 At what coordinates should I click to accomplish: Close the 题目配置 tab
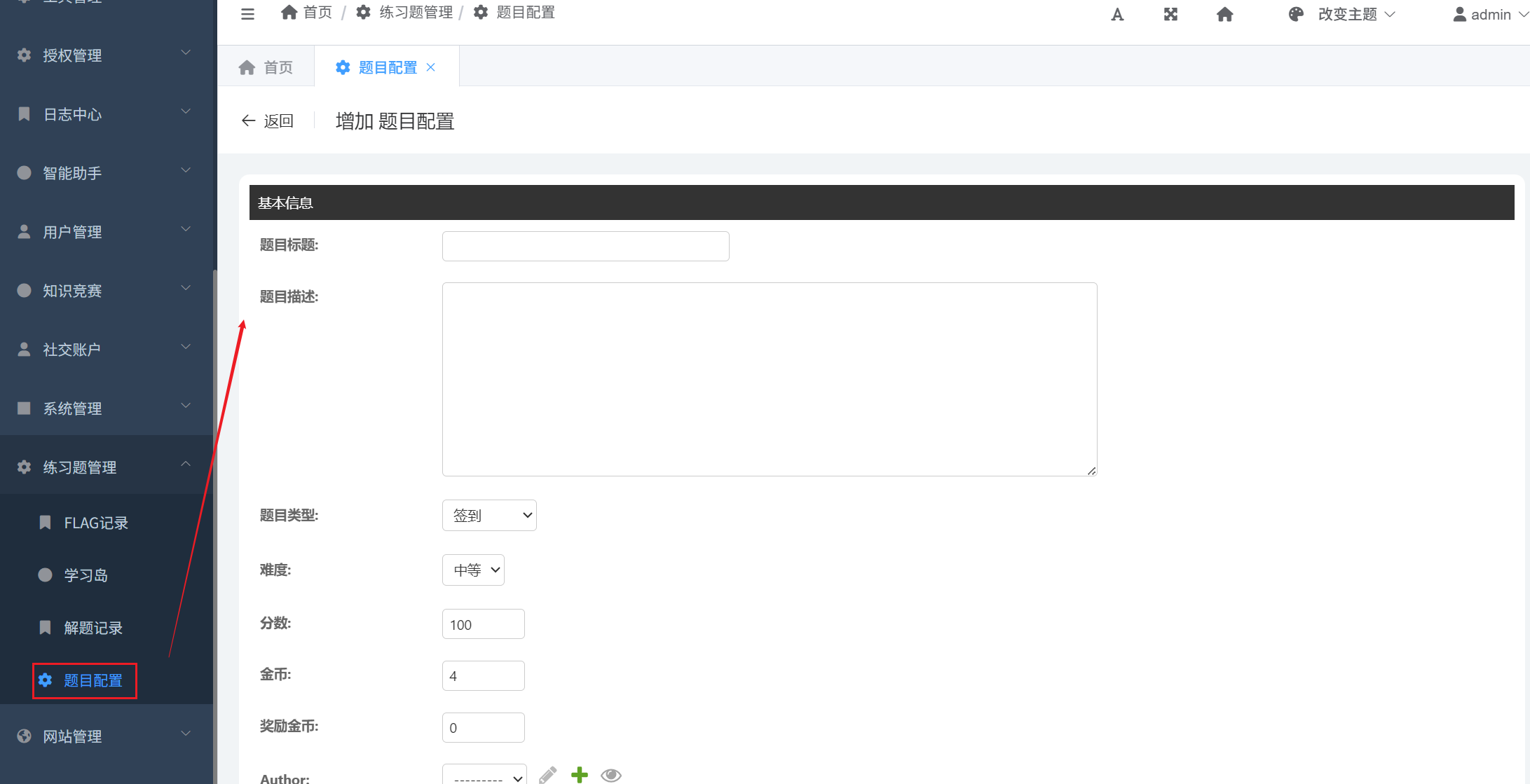(431, 67)
